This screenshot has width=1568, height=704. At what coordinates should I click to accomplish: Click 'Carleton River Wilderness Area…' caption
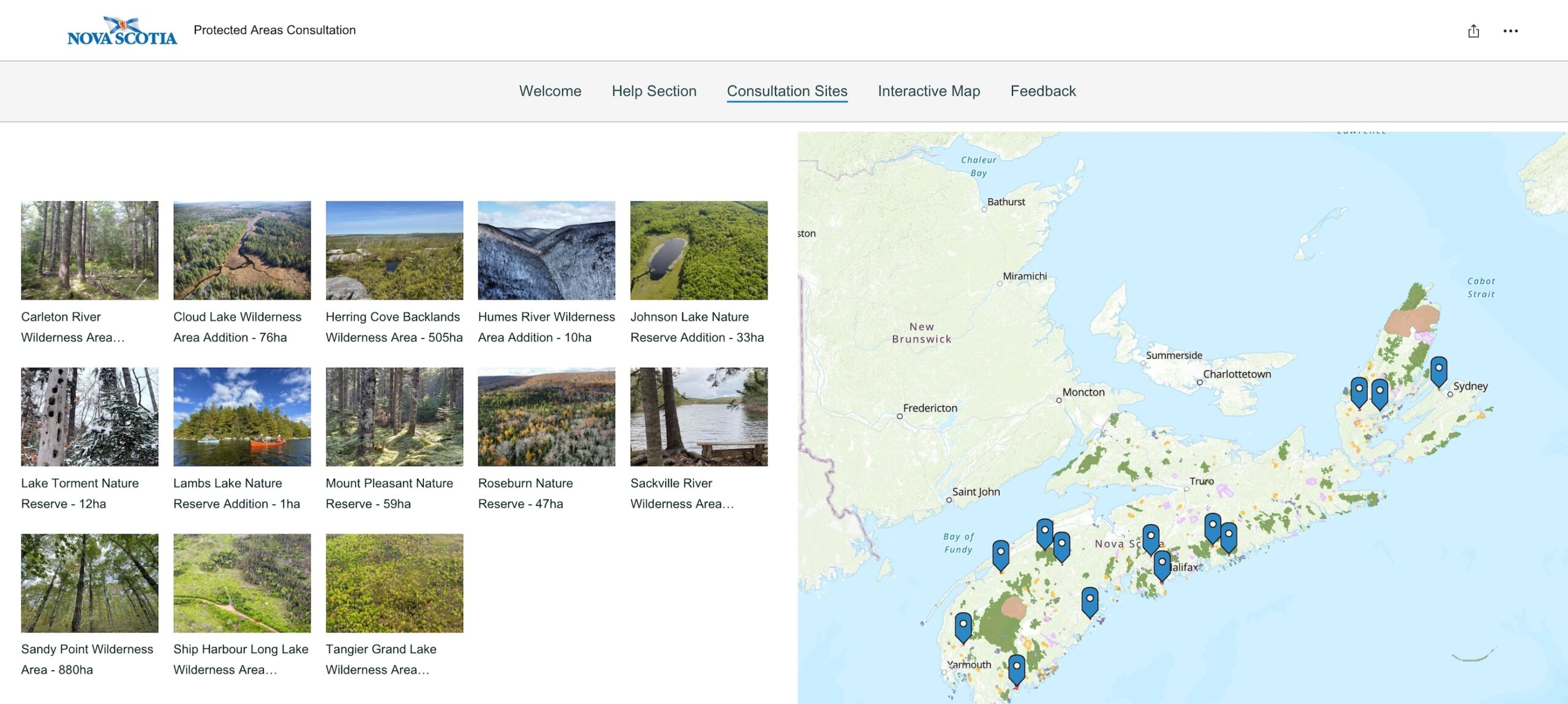pos(73,327)
